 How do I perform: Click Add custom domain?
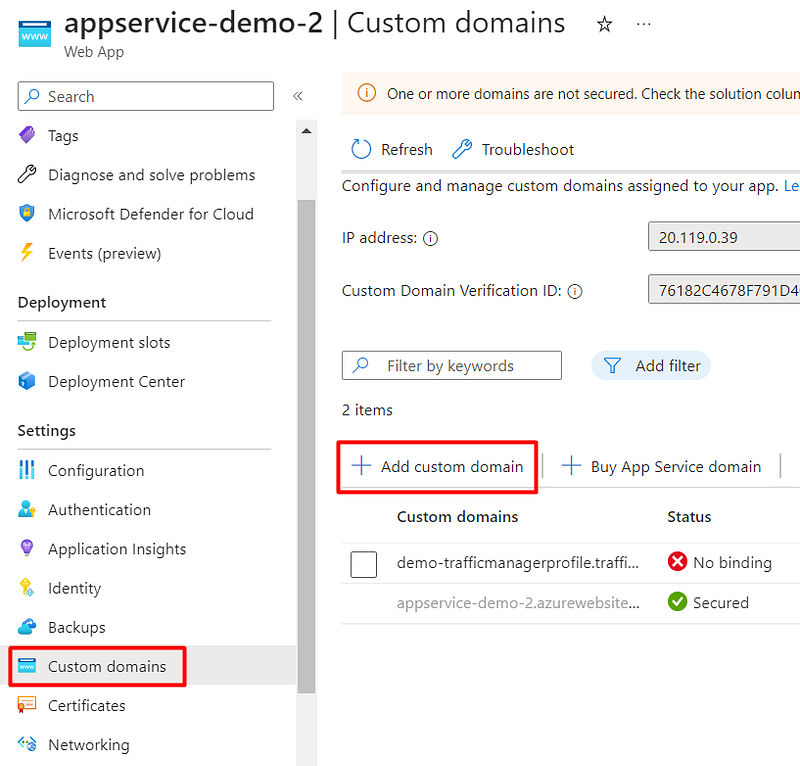(452, 466)
